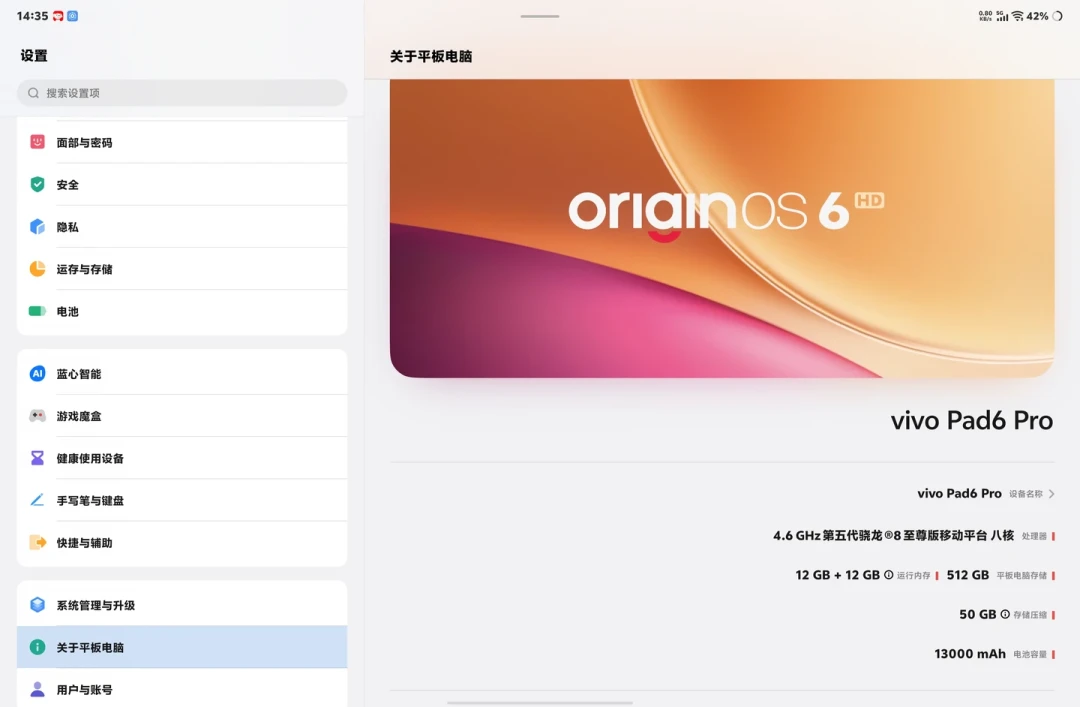Viewport: 1080px width, 707px height.
Task: Tap the 关于平板电脑 page header
Action: (x=431, y=57)
